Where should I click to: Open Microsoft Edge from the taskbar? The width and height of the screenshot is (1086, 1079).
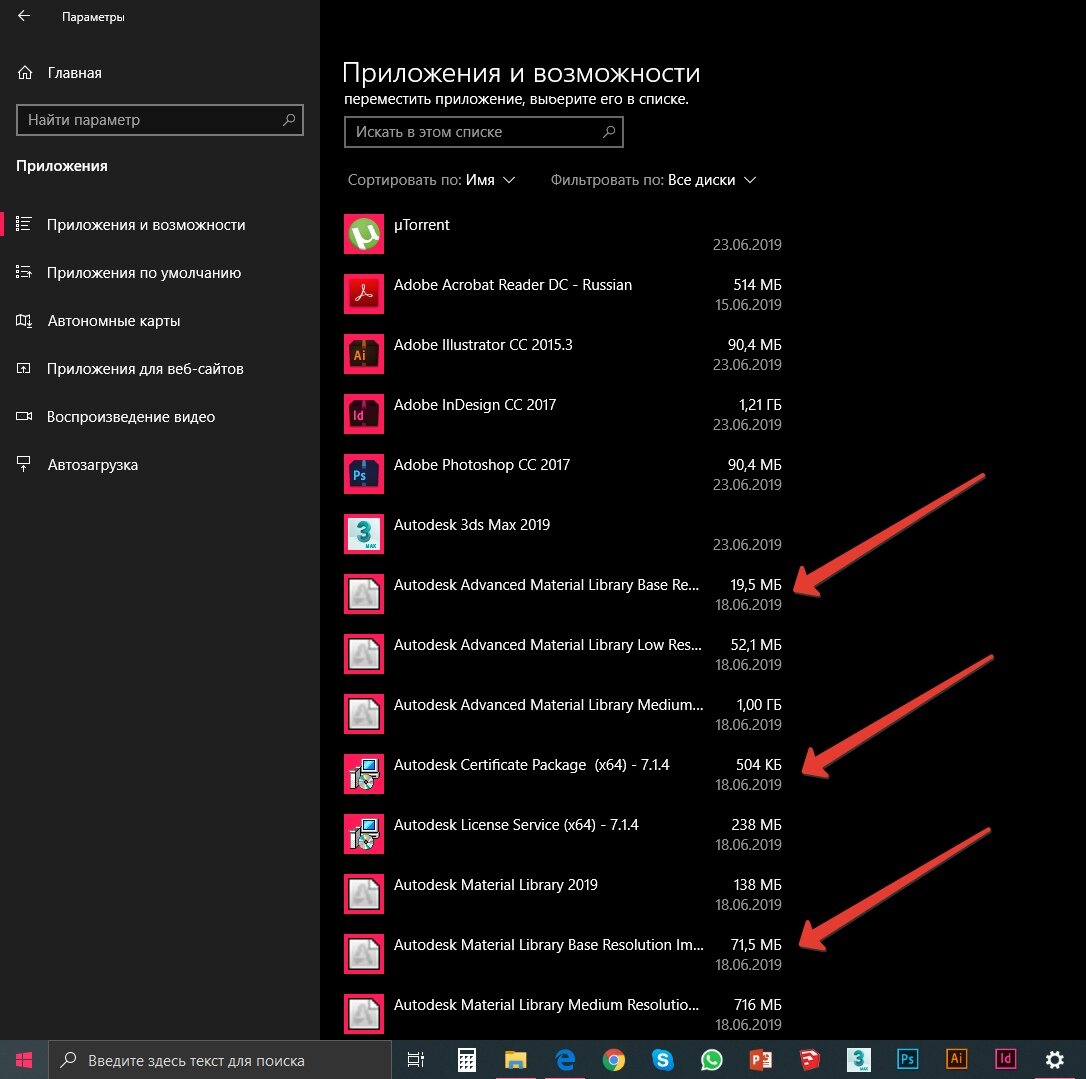[565, 1060]
